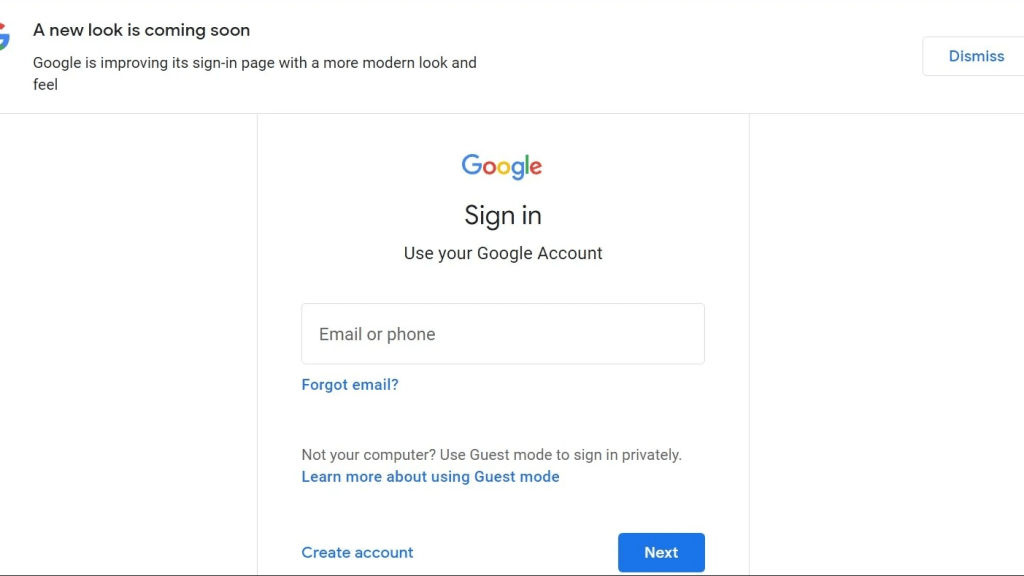1024x576 pixels.
Task: Click empty banner space left of Dismiss
Action: 700,56
